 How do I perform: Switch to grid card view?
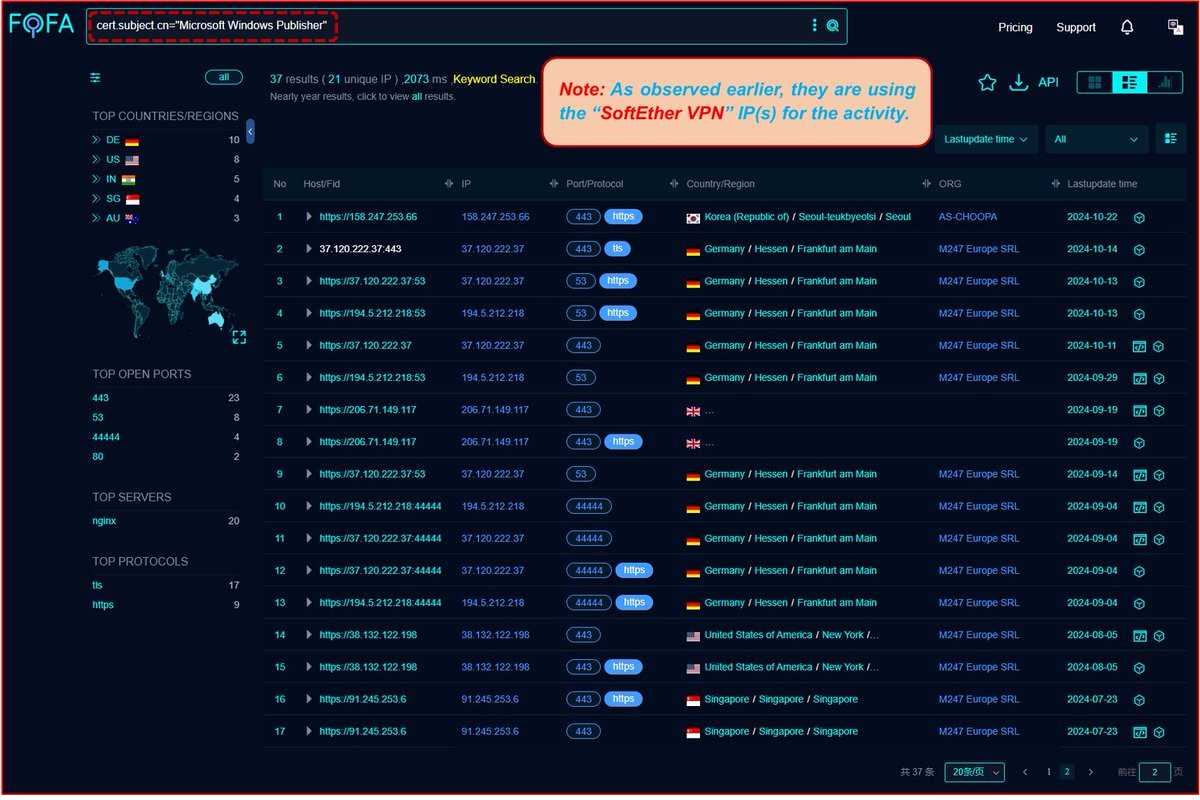pyautogui.click(x=1095, y=82)
